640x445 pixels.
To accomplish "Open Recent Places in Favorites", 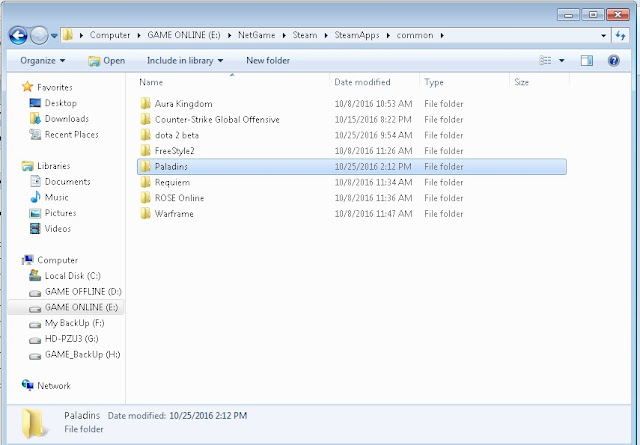I will coord(64,134).
